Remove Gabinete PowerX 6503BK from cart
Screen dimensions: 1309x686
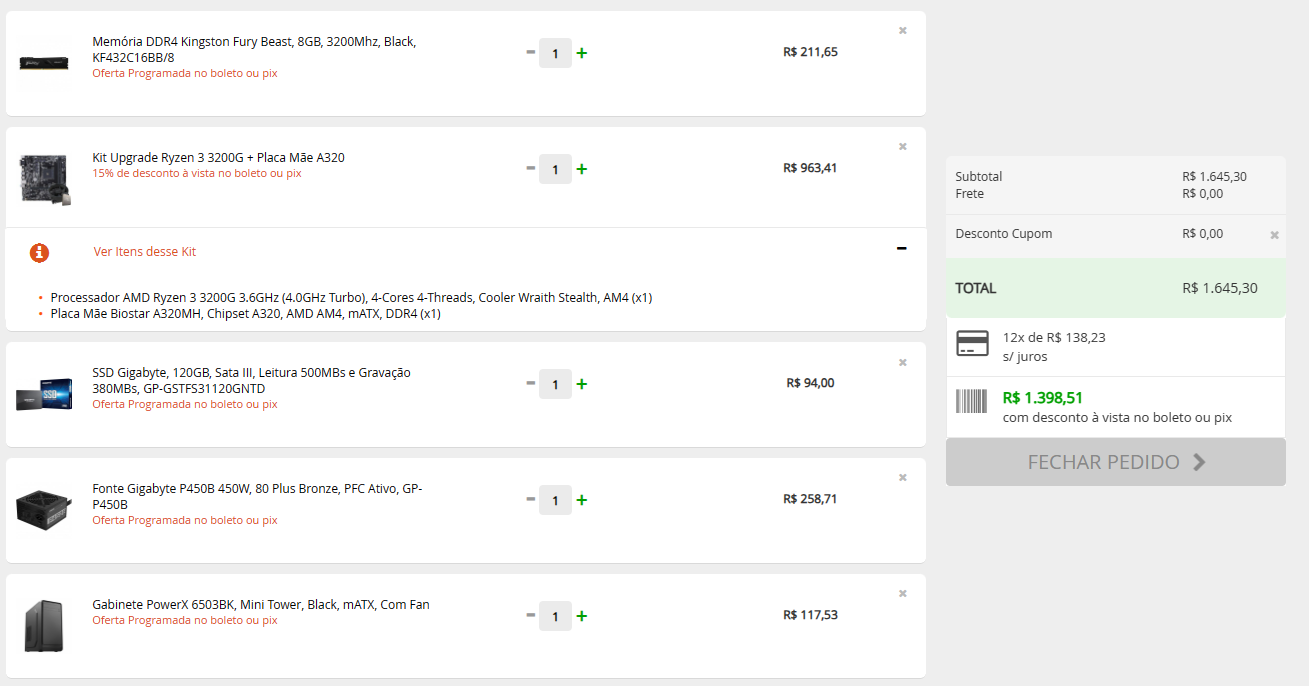[903, 593]
